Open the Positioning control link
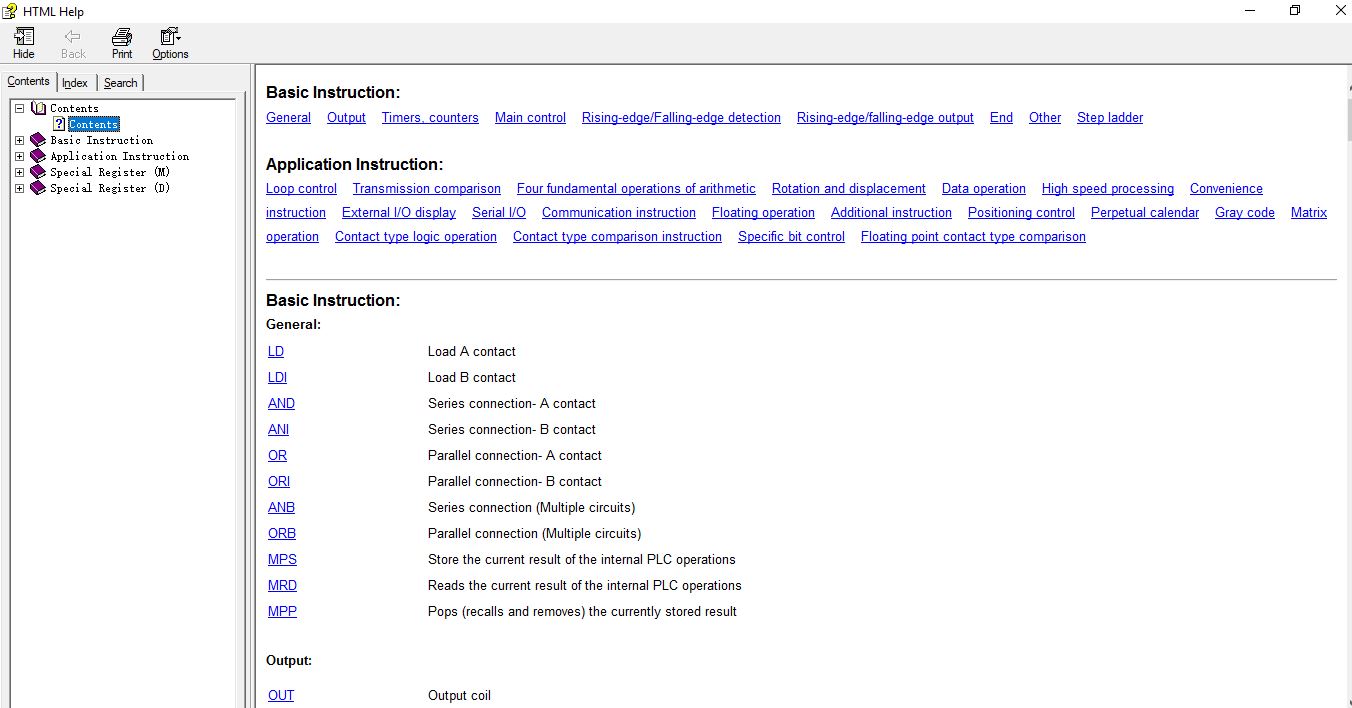1352x708 pixels. 1021,212
